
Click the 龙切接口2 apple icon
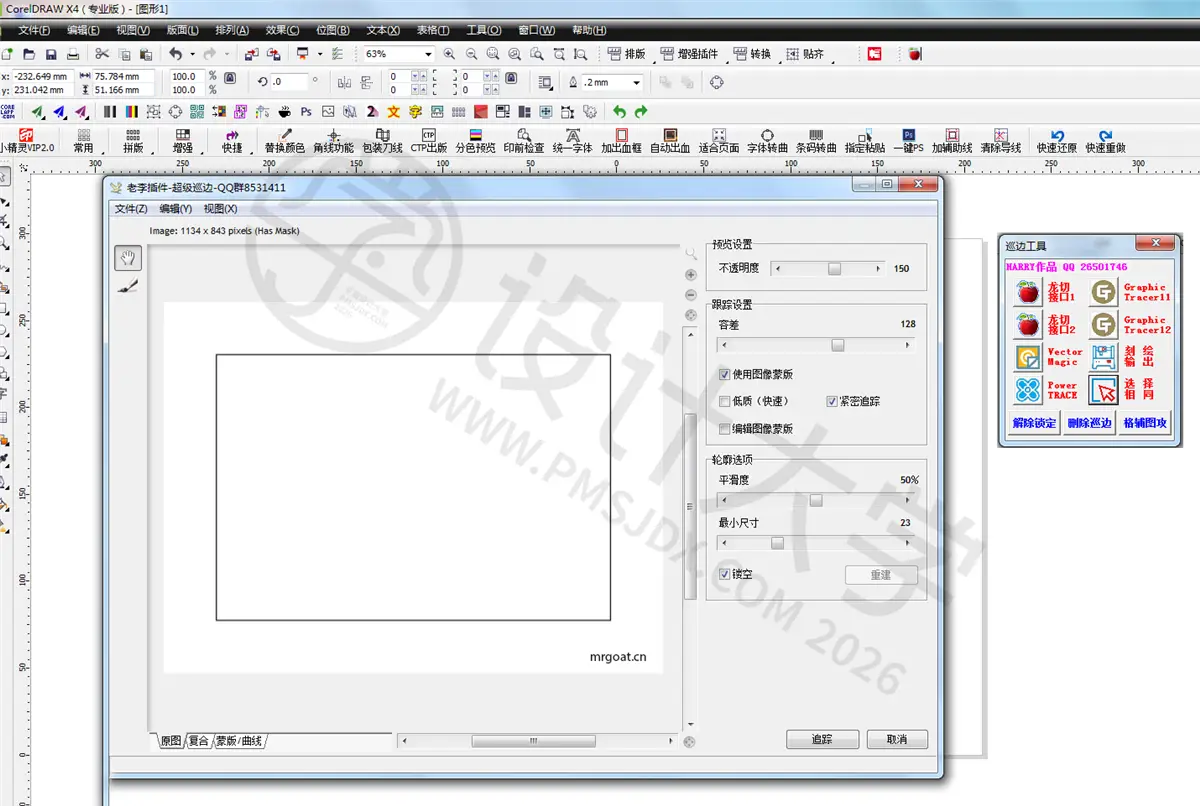click(1027, 325)
